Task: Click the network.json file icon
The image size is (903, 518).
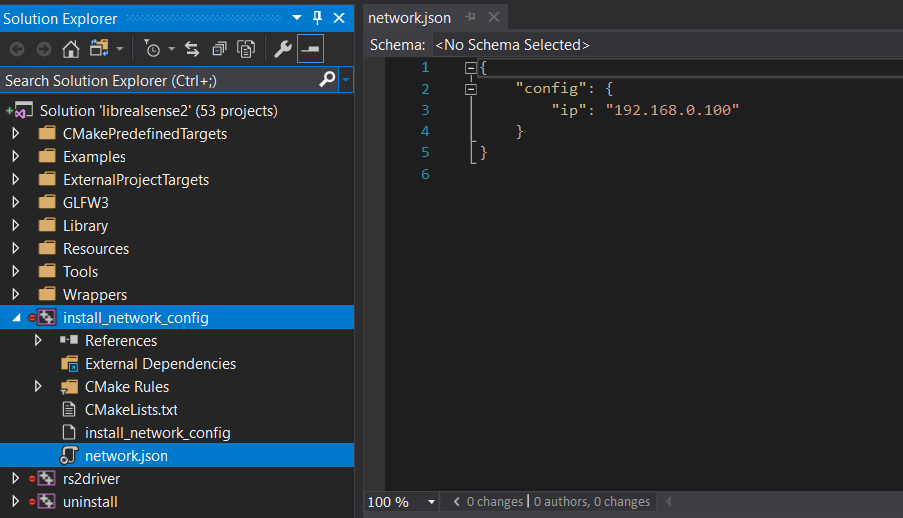Action: click(69, 455)
